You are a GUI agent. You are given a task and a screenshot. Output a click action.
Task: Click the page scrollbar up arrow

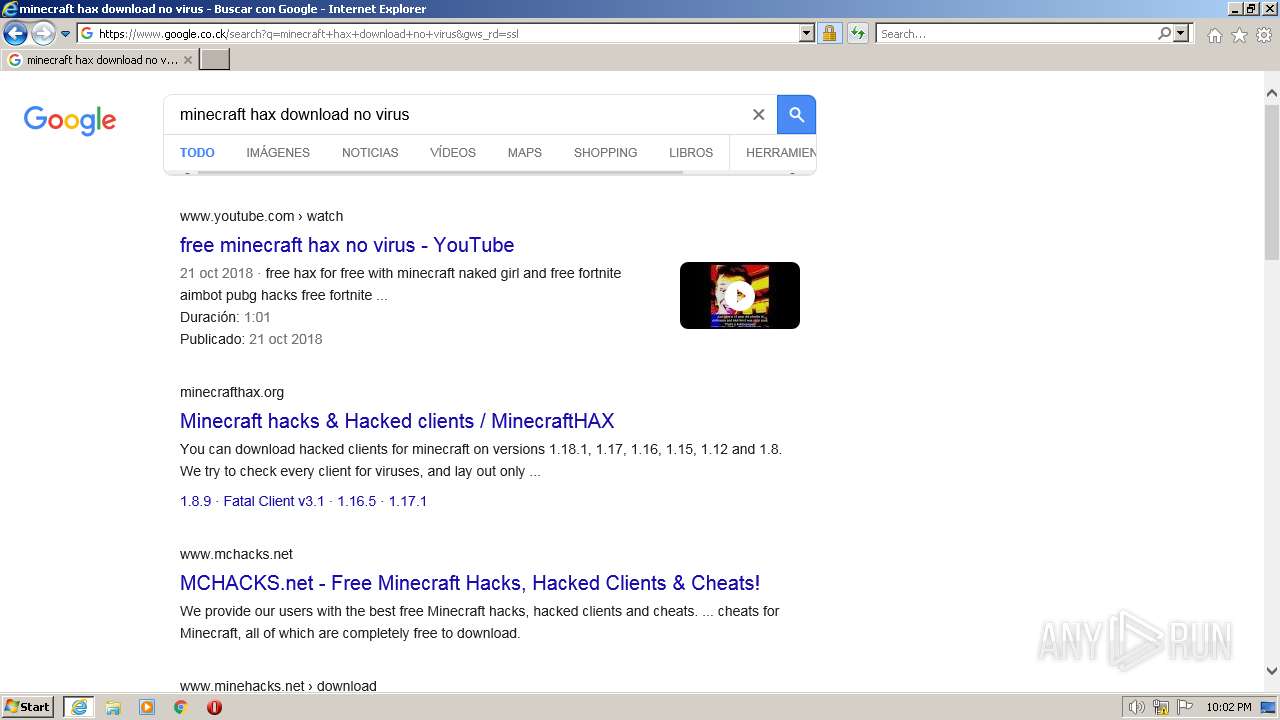pyautogui.click(x=1272, y=93)
